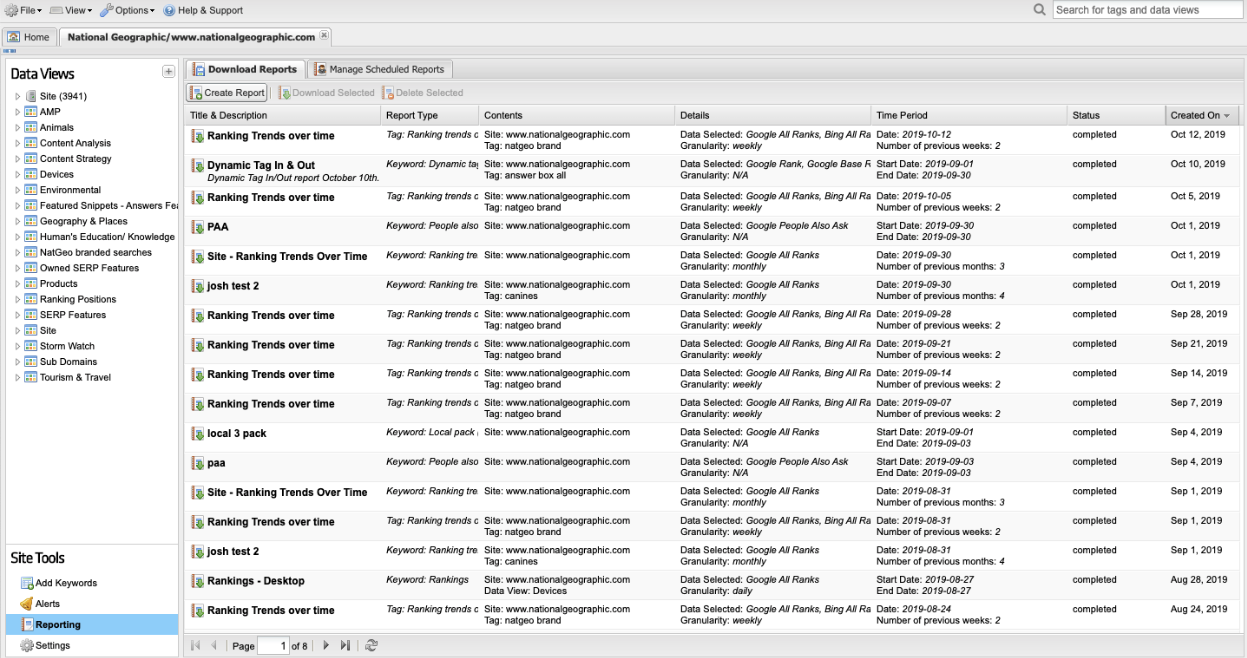Screen dimensions: 1247x658
Task: Switch to Manage Scheduled Reports tab
Action: (x=379, y=70)
